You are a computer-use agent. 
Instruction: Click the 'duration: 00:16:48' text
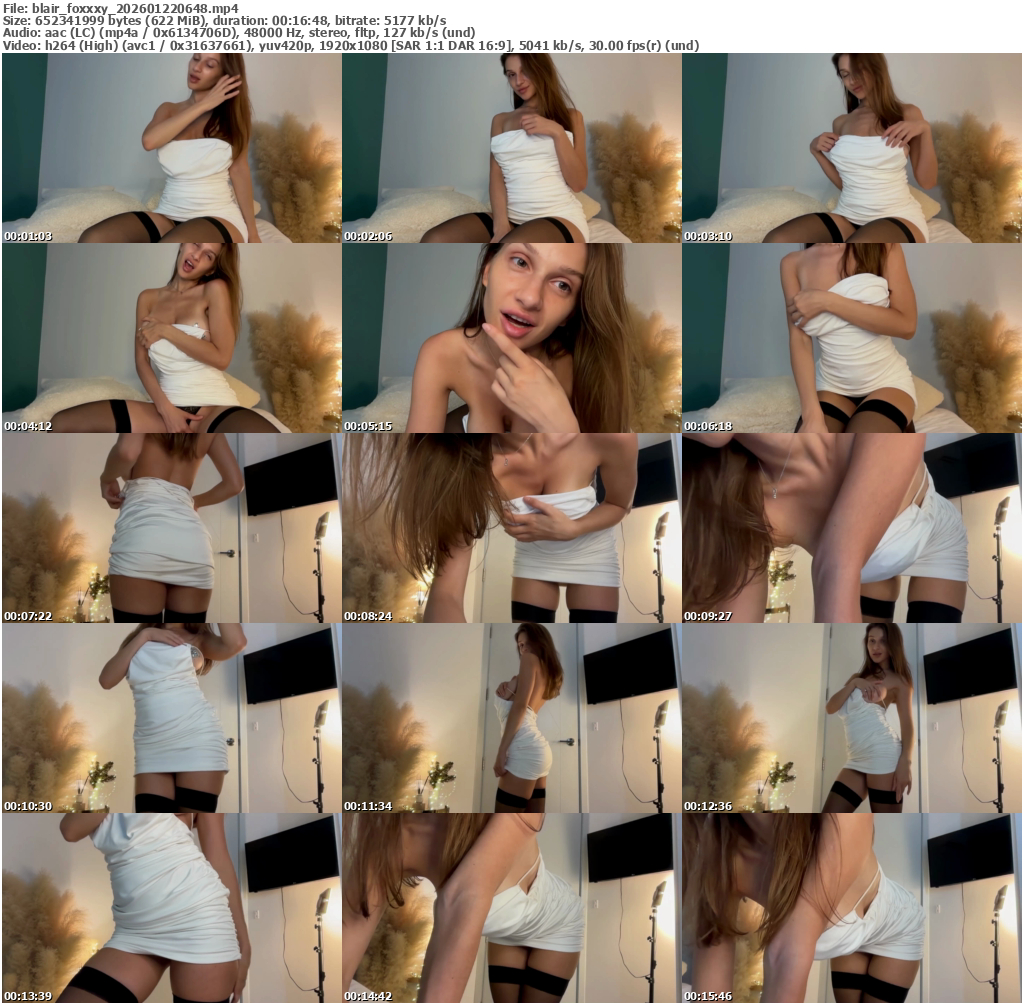pyautogui.click(x=270, y=21)
